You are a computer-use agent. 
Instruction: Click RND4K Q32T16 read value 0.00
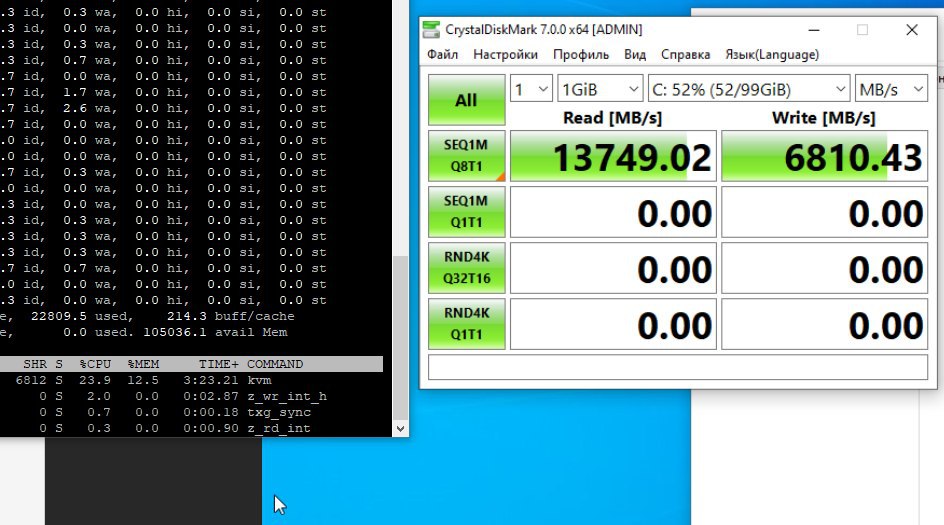[613, 268]
